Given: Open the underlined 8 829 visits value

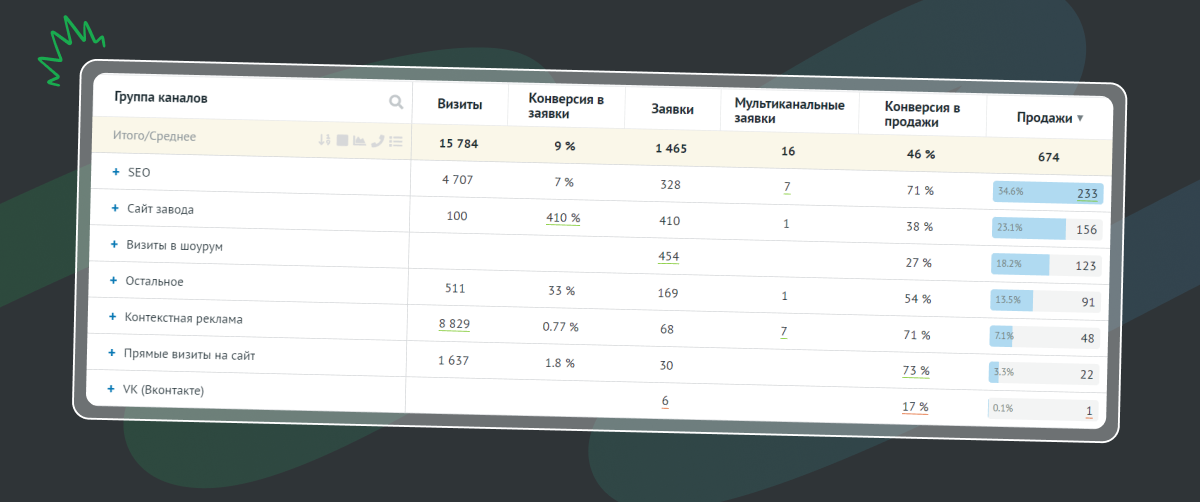Looking at the screenshot, I should (454, 324).
